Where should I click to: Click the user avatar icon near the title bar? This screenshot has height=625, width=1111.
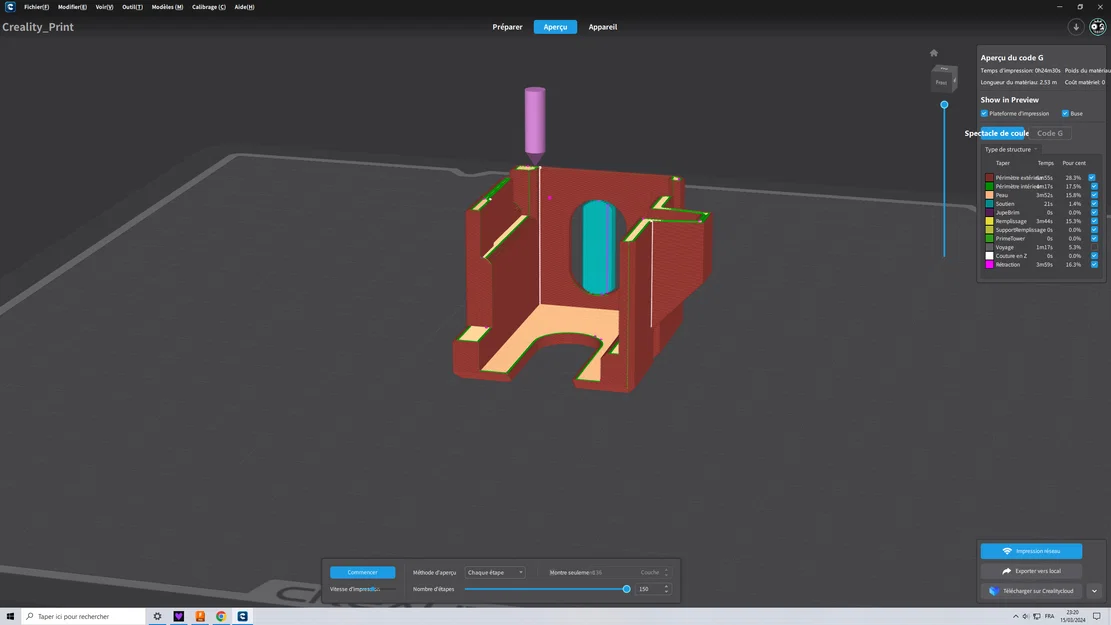tap(1097, 27)
